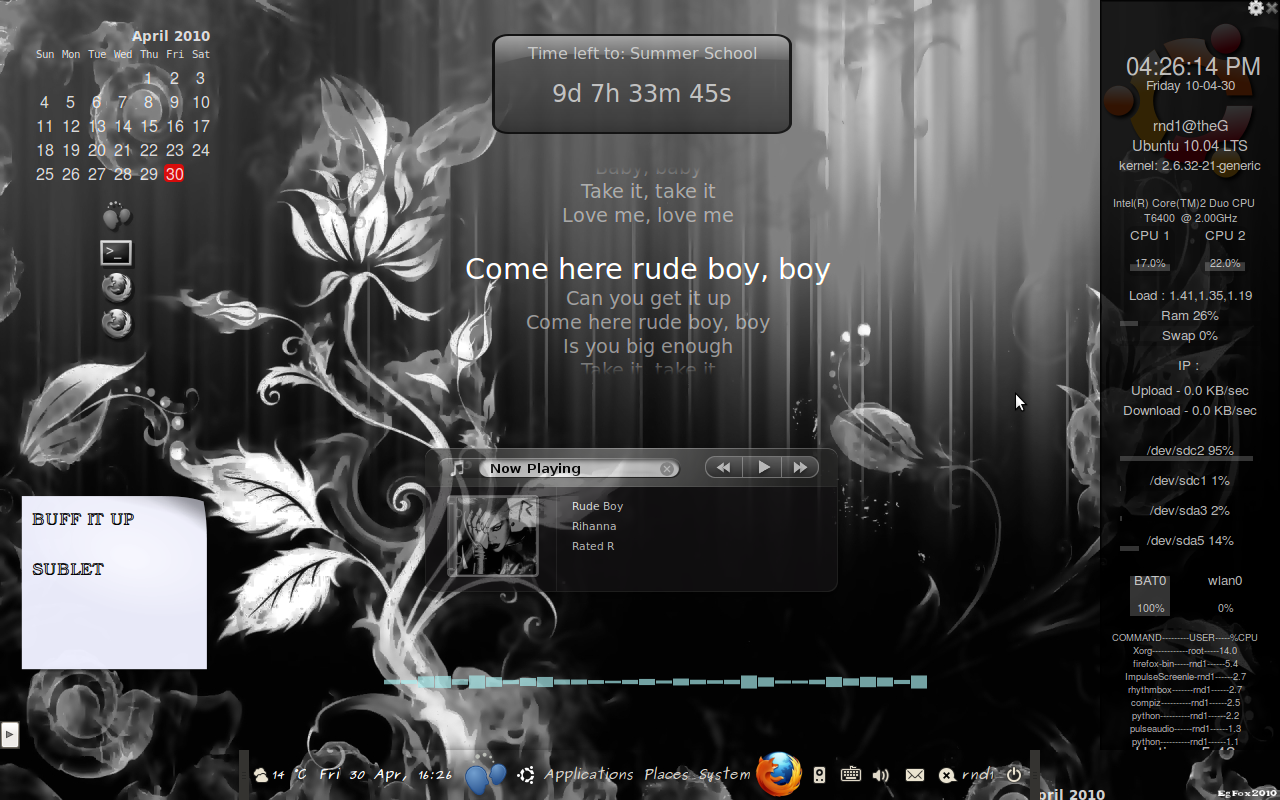Click BUFF IT UP on the sticky note
The width and height of the screenshot is (1280, 800).
[83, 519]
